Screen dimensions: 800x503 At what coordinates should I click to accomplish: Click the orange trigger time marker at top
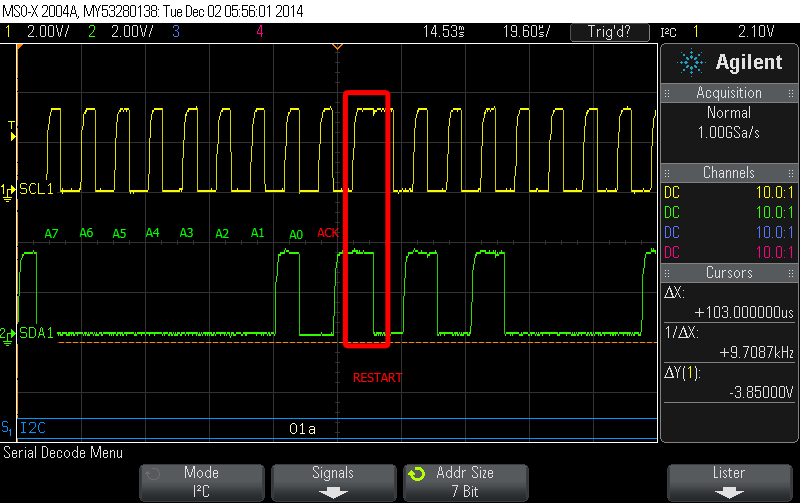coord(337,47)
